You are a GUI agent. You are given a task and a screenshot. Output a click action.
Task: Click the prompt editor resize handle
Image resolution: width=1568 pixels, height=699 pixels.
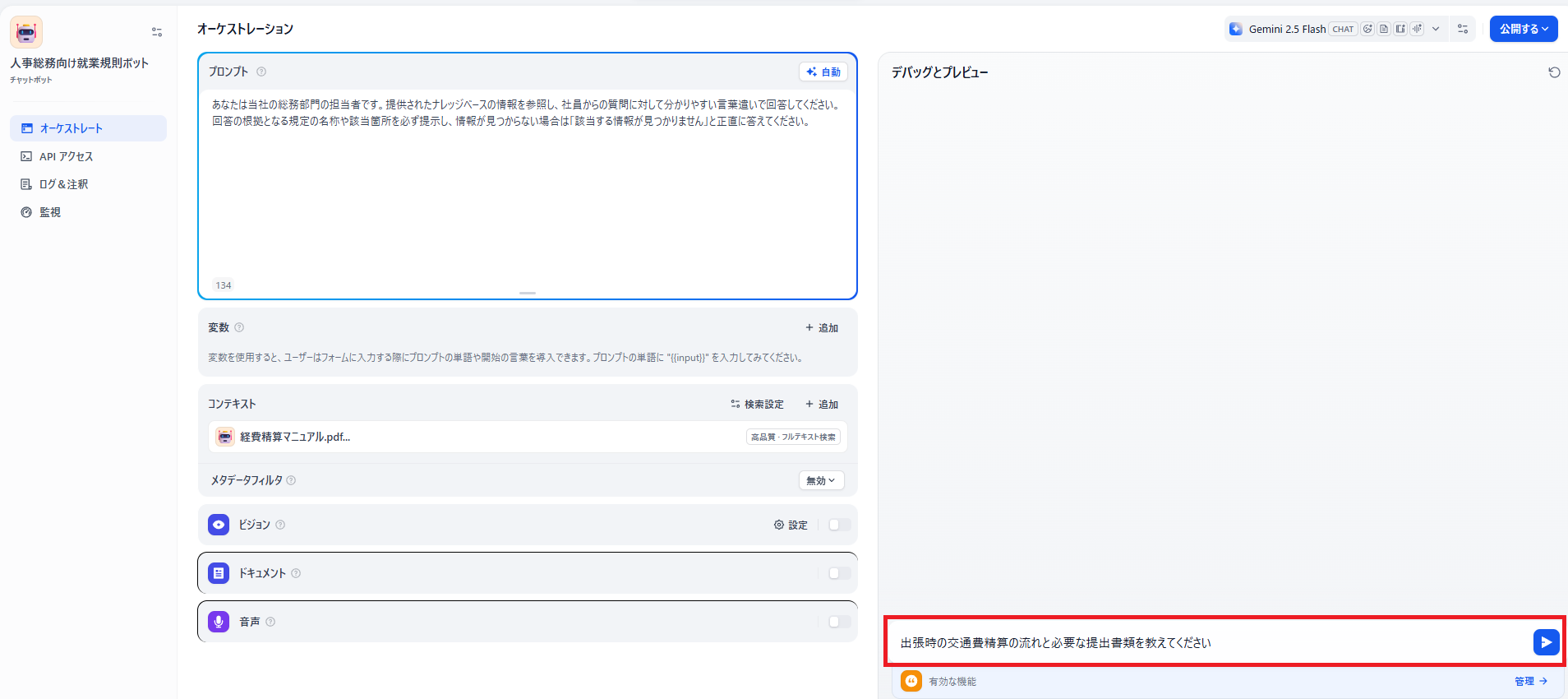click(x=528, y=293)
